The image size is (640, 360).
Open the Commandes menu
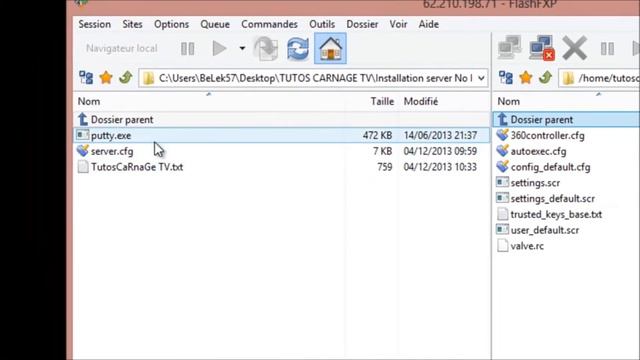coord(269,24)
